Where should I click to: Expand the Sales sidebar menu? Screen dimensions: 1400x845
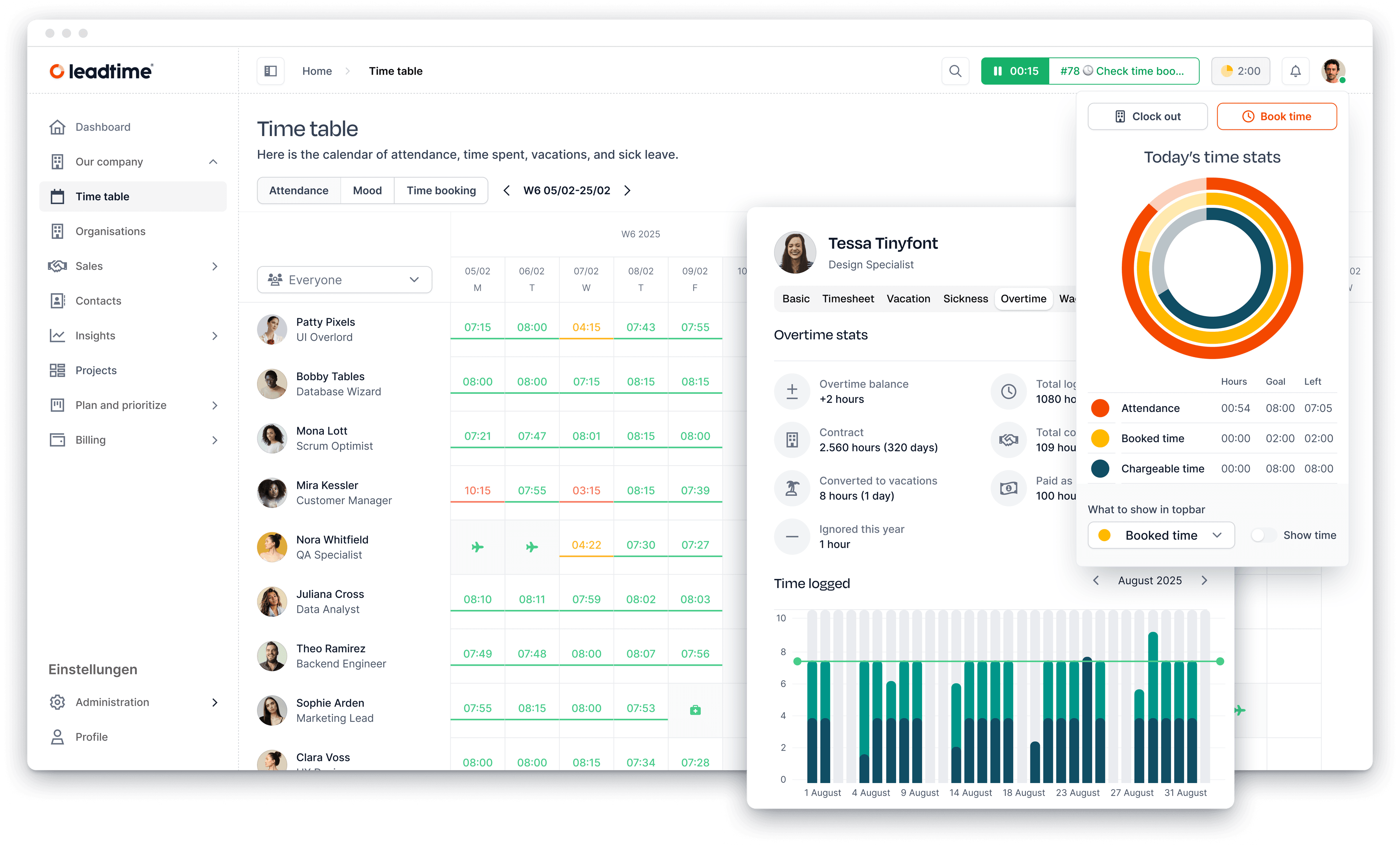214,266
